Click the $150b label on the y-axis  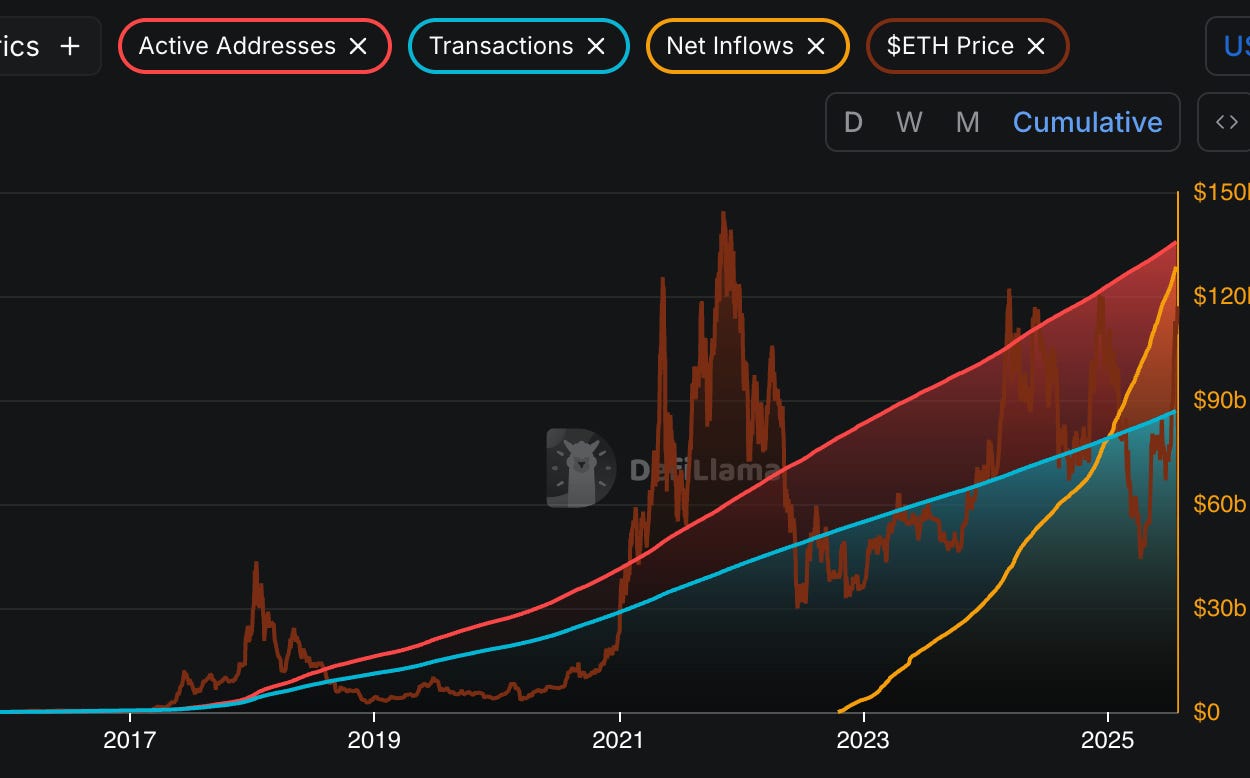(x=1218, y=192)
